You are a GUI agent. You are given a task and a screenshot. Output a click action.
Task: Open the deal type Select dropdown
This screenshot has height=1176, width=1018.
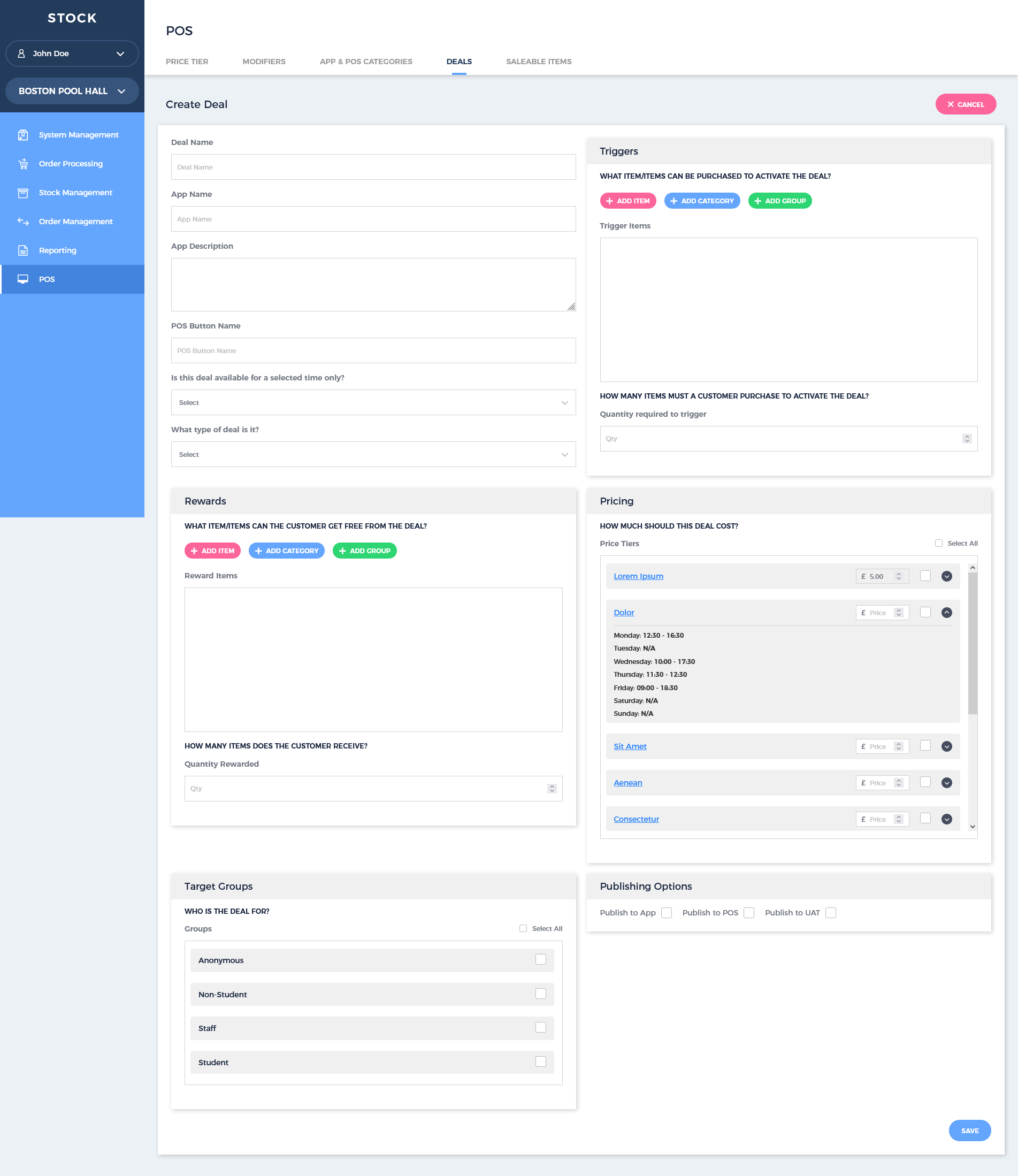click(x=373, y=454)
